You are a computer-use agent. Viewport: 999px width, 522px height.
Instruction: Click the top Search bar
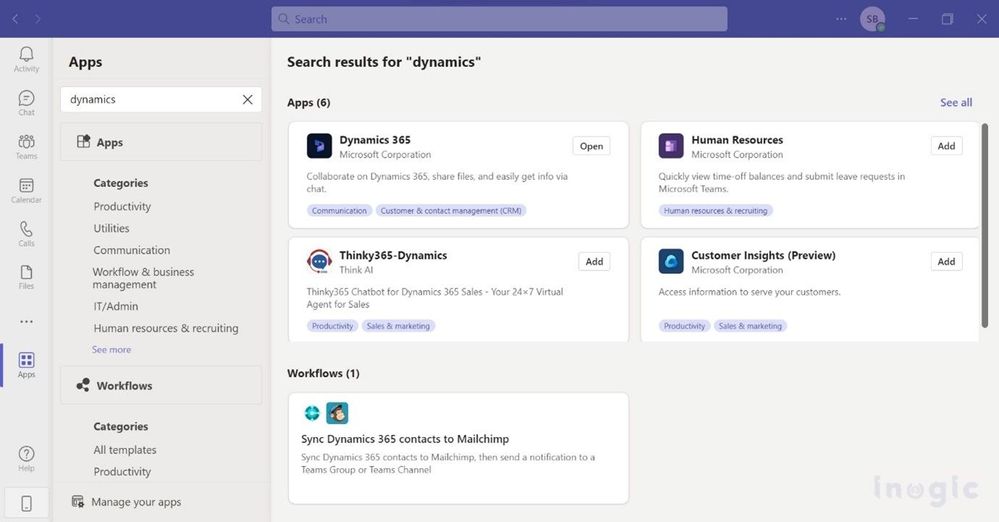[499, 19]
